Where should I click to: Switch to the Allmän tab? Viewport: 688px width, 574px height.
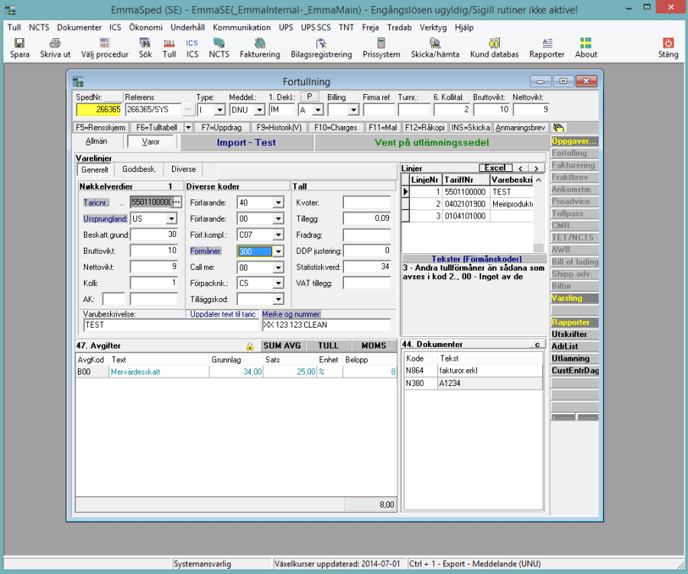[97, 141]
